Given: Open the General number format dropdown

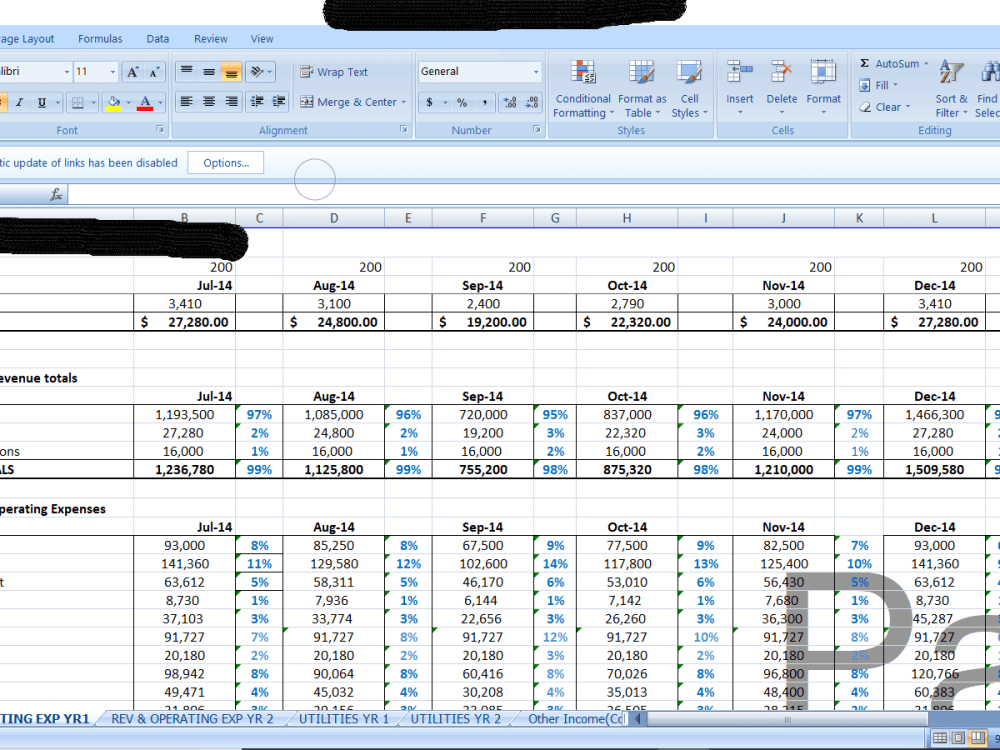Looking at the screenshot, I should point(536,71).
